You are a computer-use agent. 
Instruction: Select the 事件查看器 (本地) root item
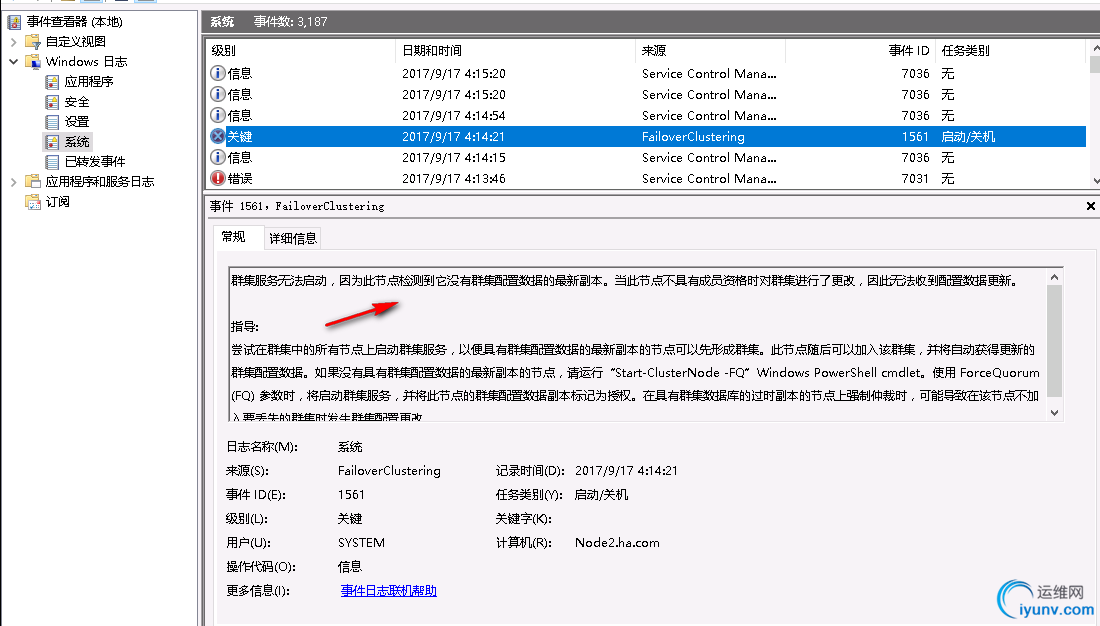(x=75, y=22)
